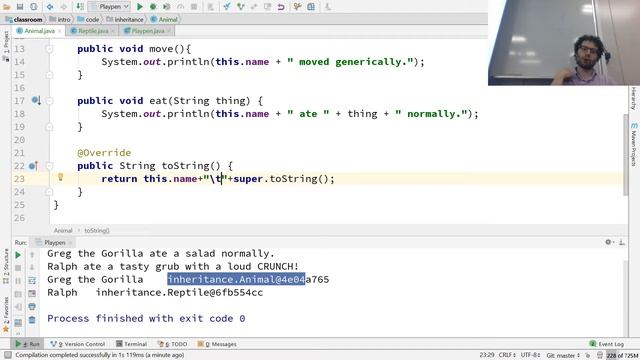Click the Animal item in editor breadcrumb bar
Image resolution: width=640 pixels, height=360 pixels.
coord(63,231)
